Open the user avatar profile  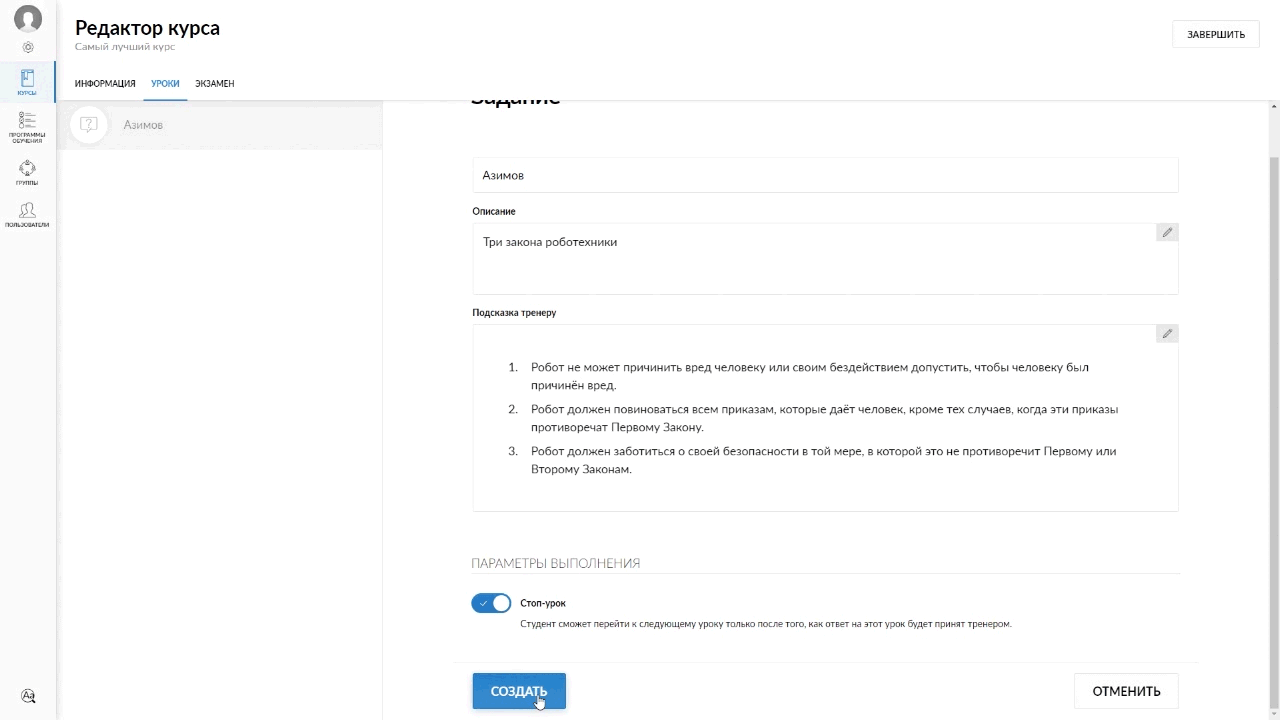click(28, 19)
